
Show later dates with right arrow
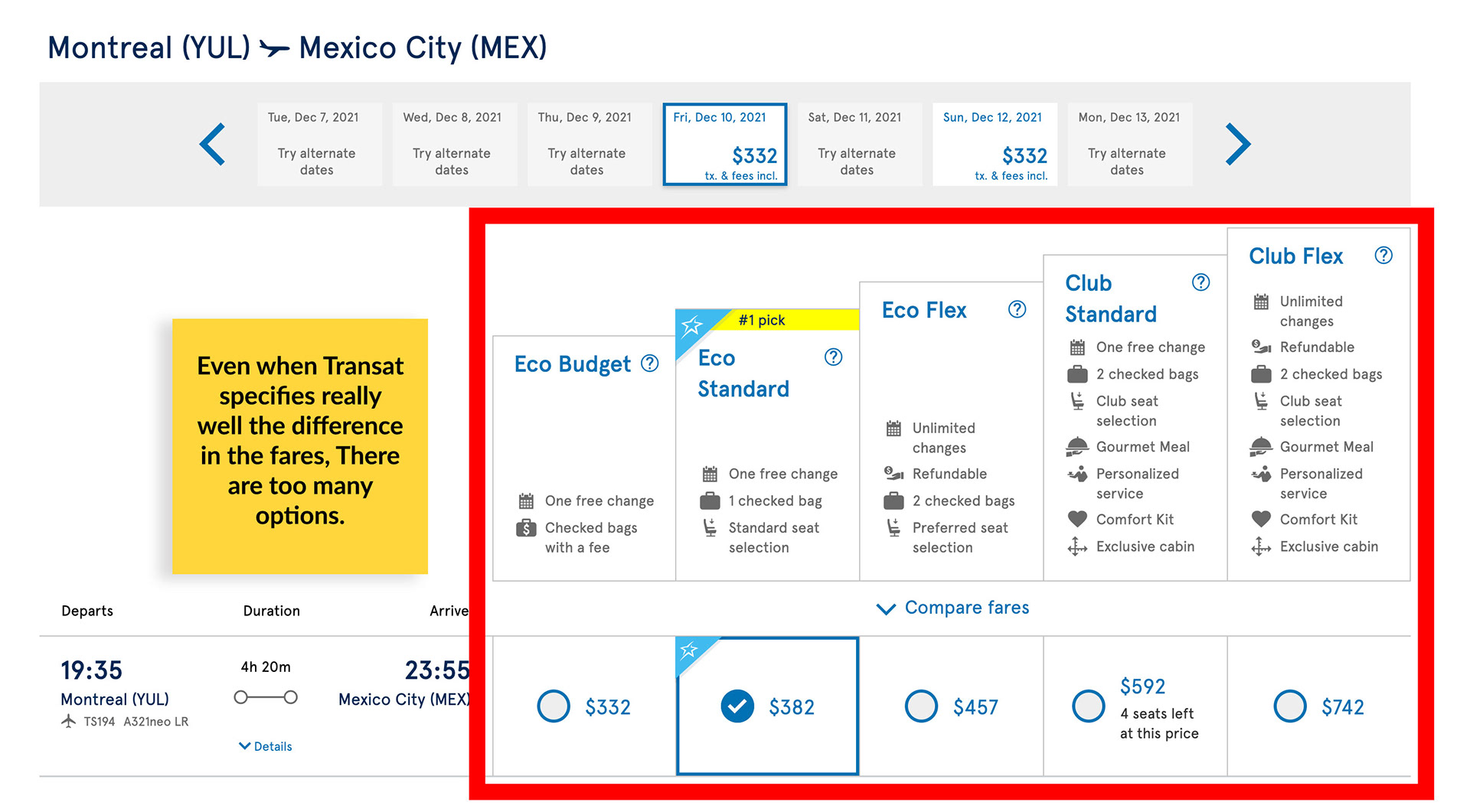tap(1237, 144)
